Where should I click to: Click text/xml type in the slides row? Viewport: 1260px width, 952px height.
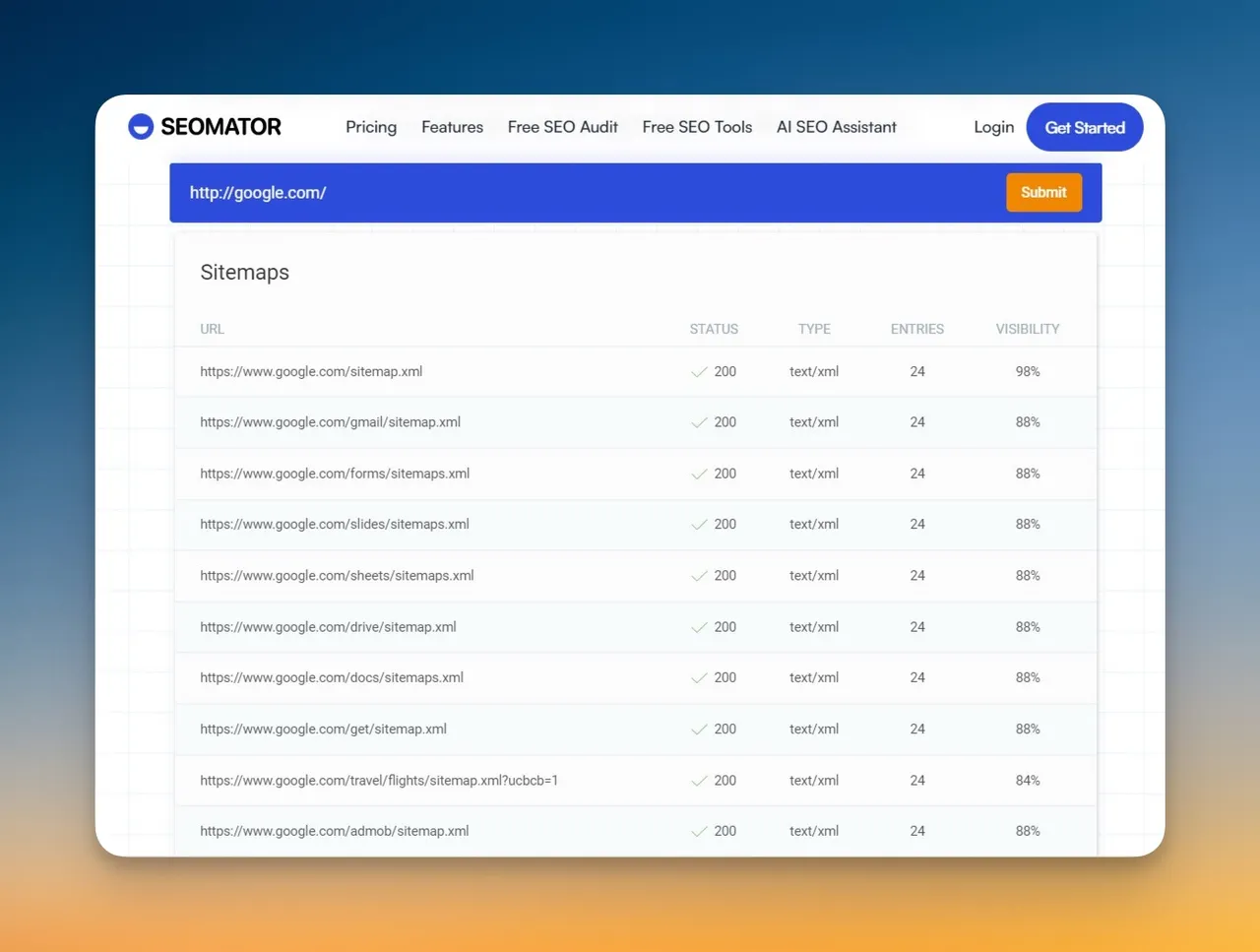coord(814,525)
